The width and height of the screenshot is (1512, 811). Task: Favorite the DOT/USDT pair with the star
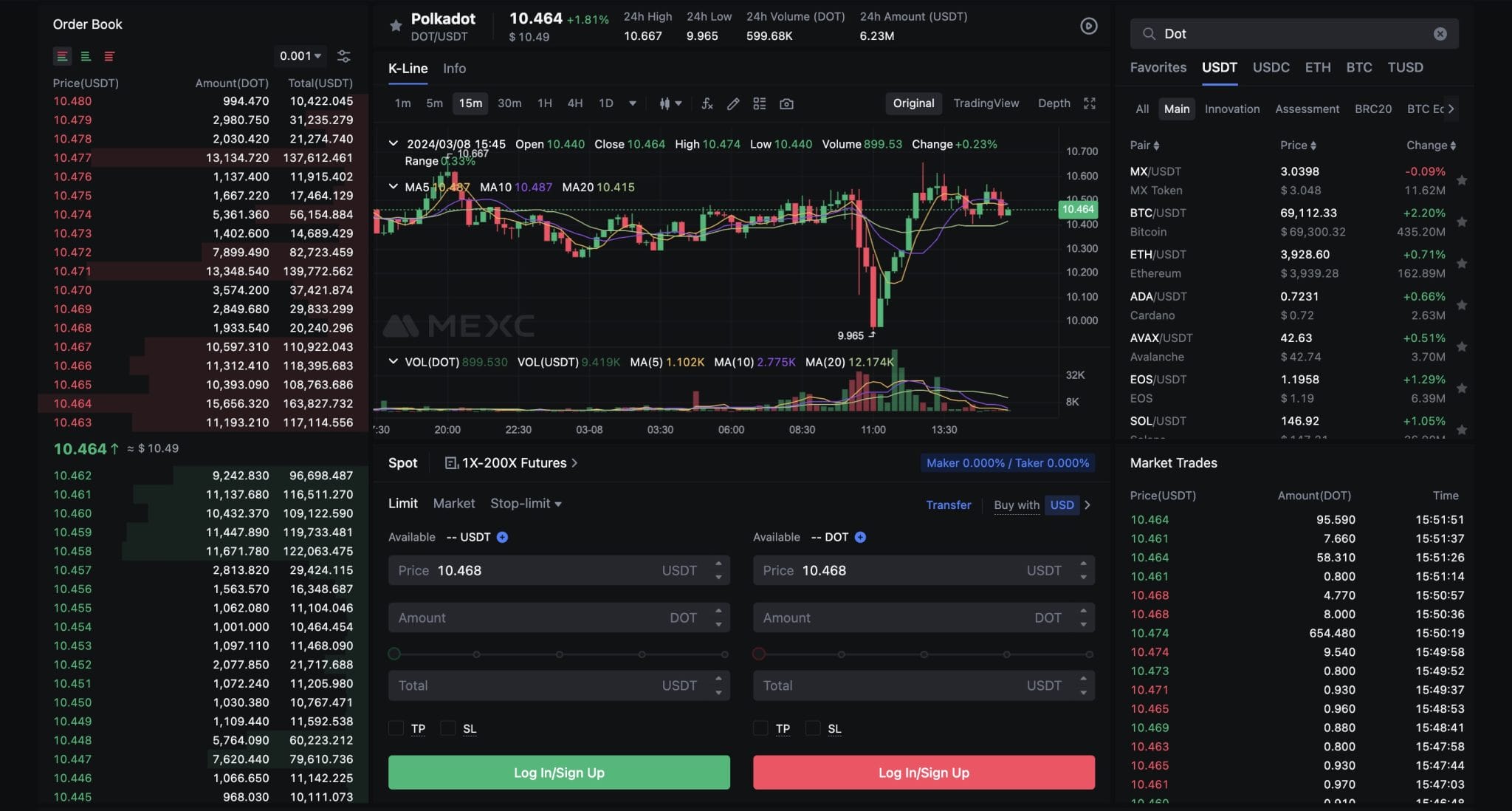(396, 26)
